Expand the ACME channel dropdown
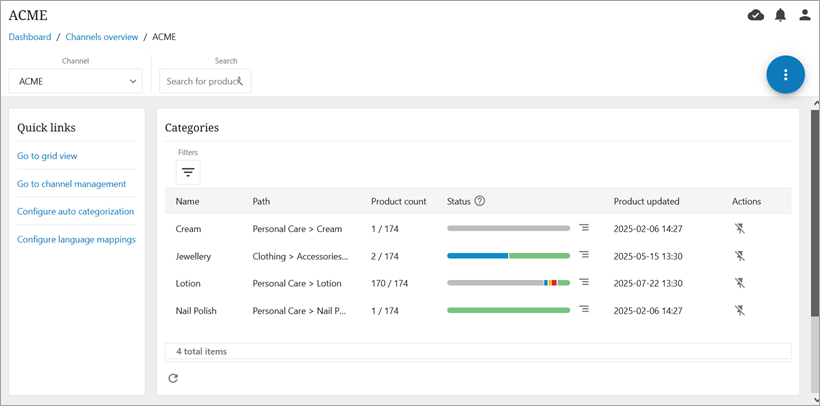The image size is (820, 406). (x=75, y=81)
